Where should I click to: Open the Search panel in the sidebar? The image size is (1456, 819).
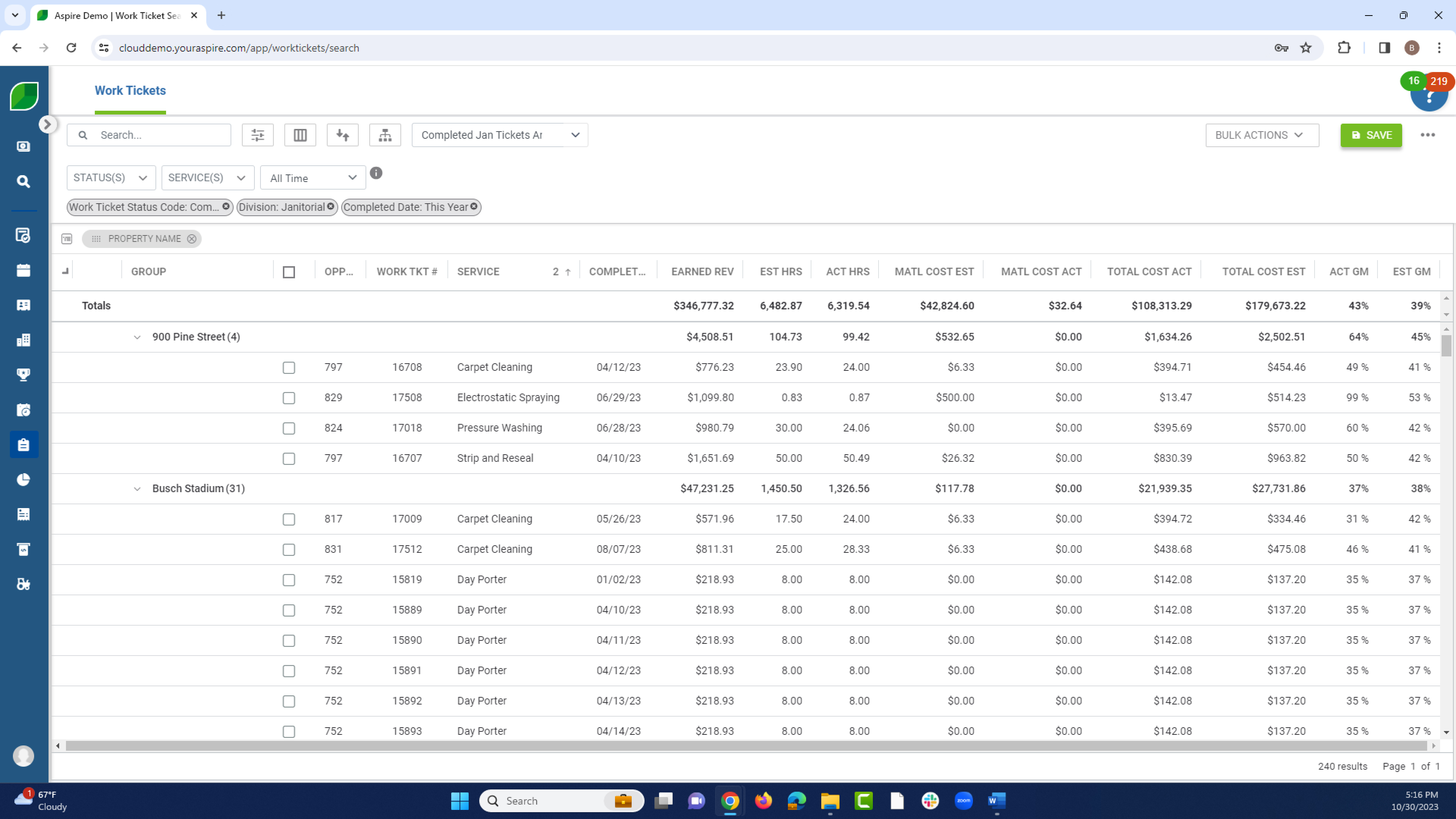tap(23, 181)
